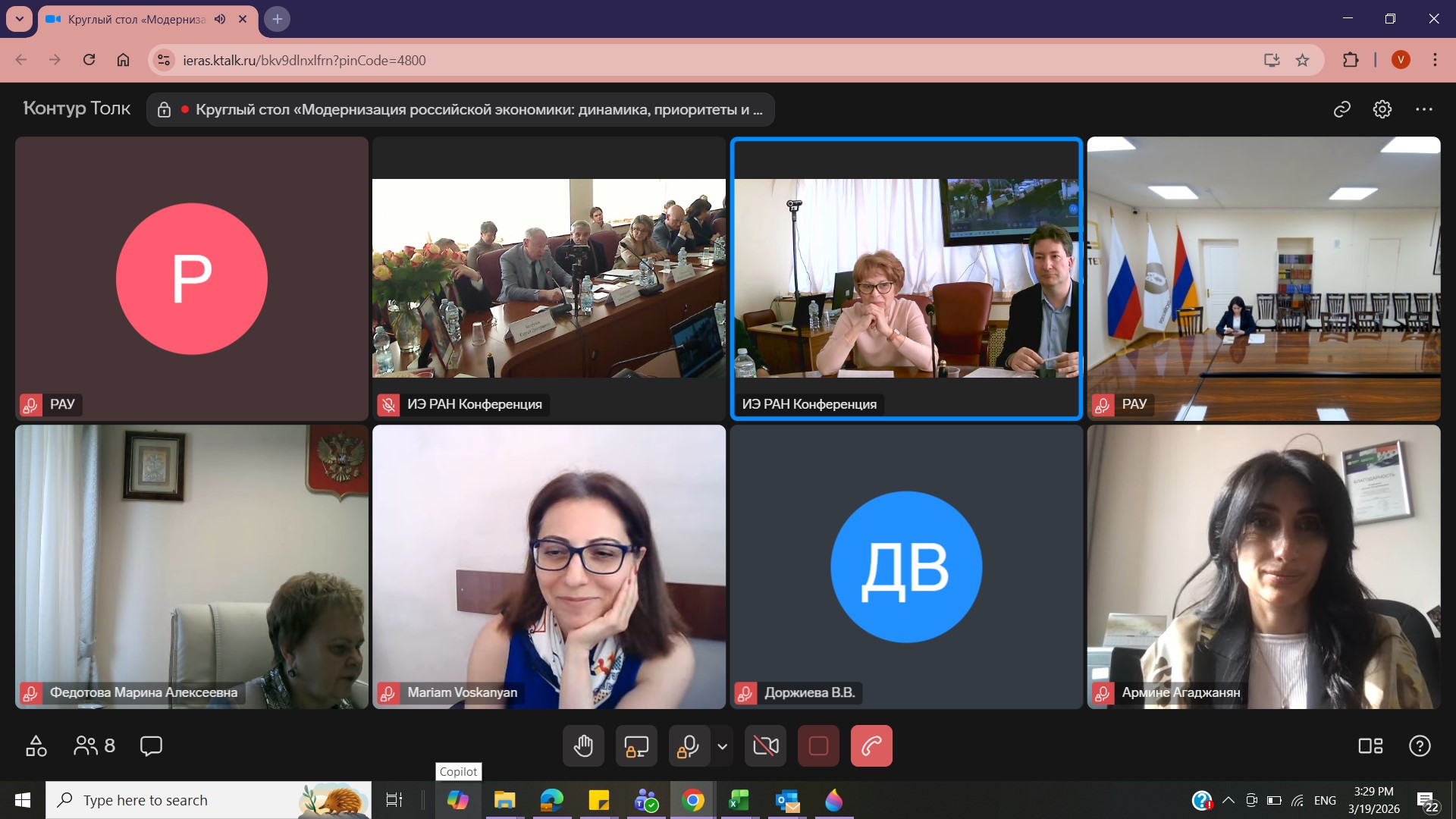1456x819 pixels.
Task: Select the Круглый стол browser tab
Action: click(136, 19)
